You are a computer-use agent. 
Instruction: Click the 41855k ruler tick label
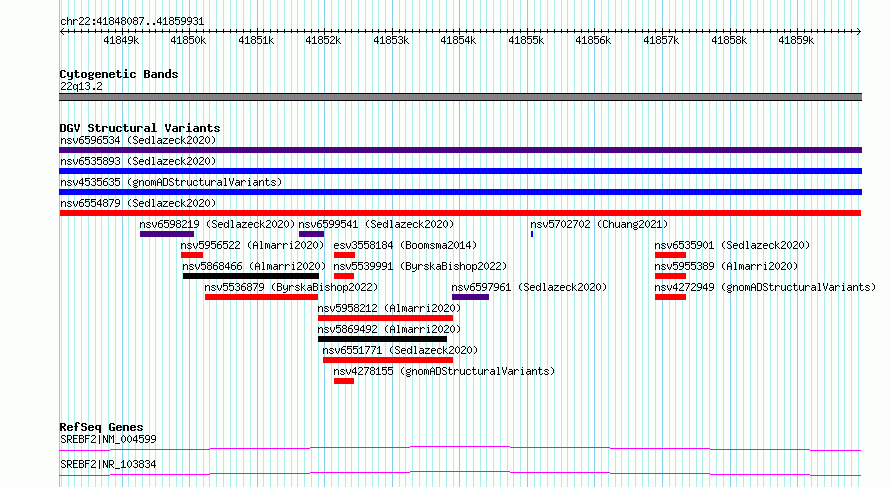click(526, 40)
